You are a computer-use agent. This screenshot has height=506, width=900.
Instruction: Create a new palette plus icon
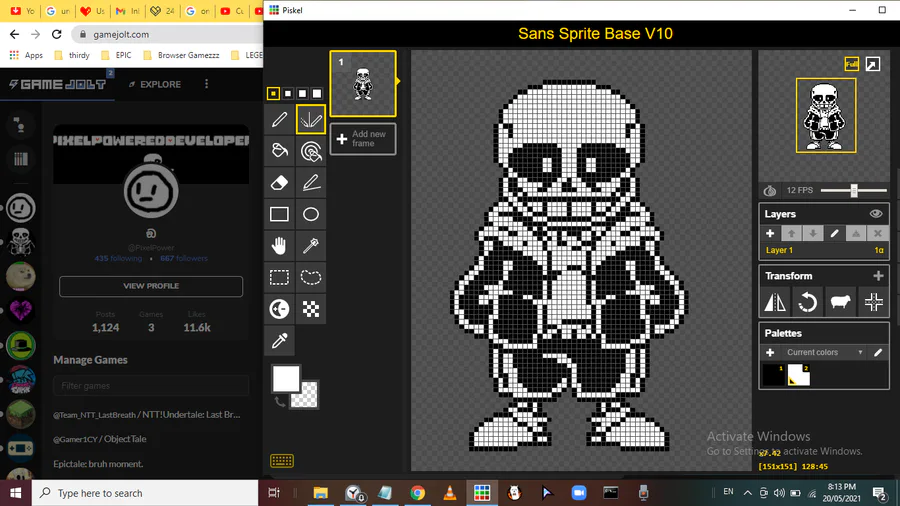pos(770,352)
